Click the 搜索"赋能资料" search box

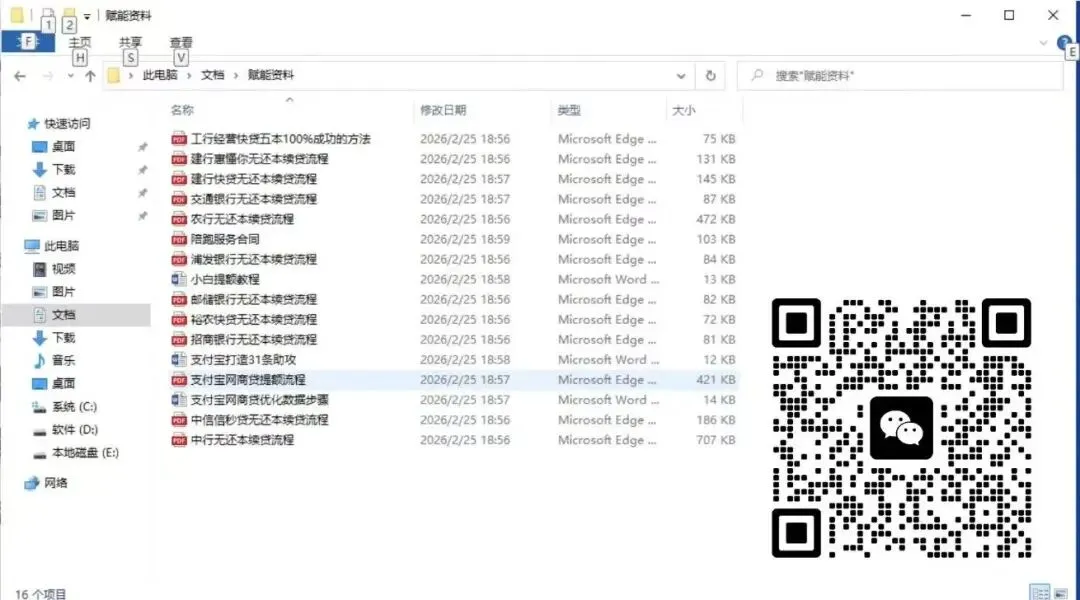coord(900,76)
